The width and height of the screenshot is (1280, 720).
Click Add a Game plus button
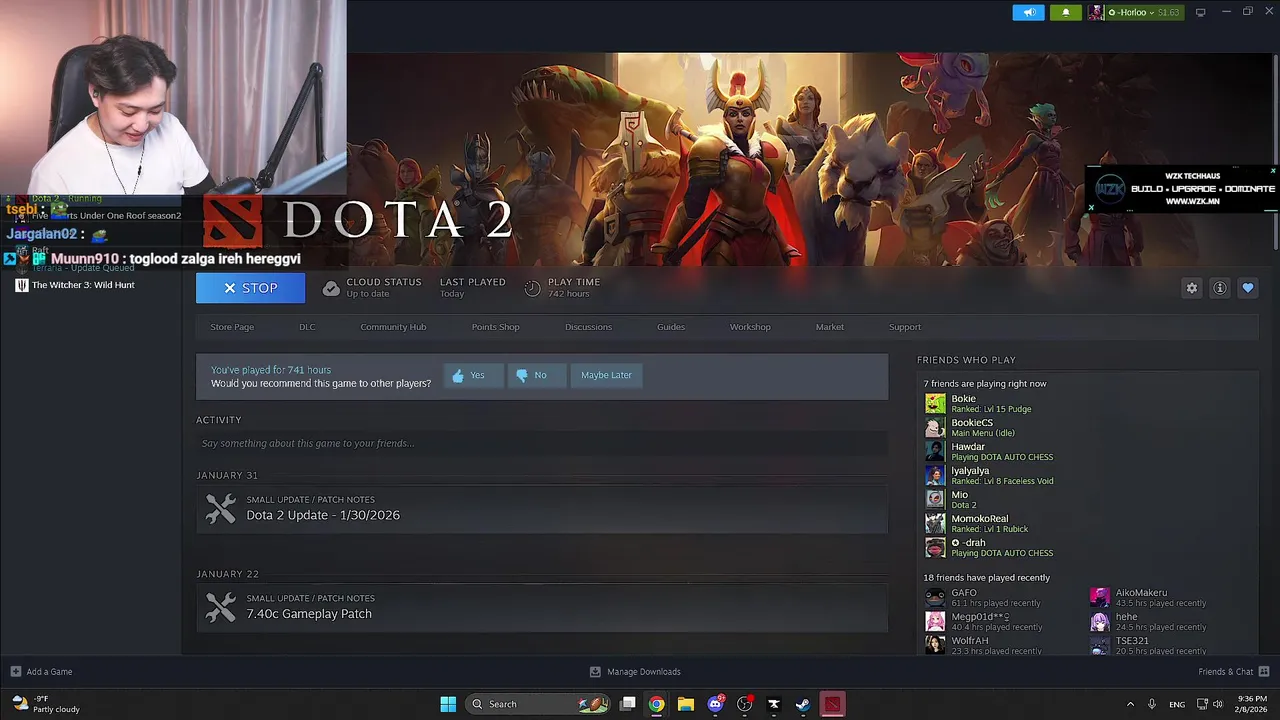pyautogui.click(x=15, y=672)
